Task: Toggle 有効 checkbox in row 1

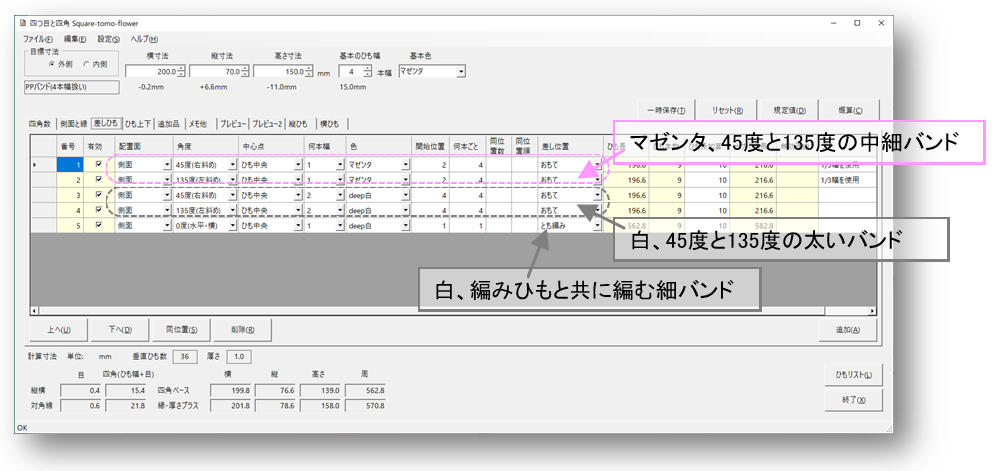Action: tap(98, 164)
